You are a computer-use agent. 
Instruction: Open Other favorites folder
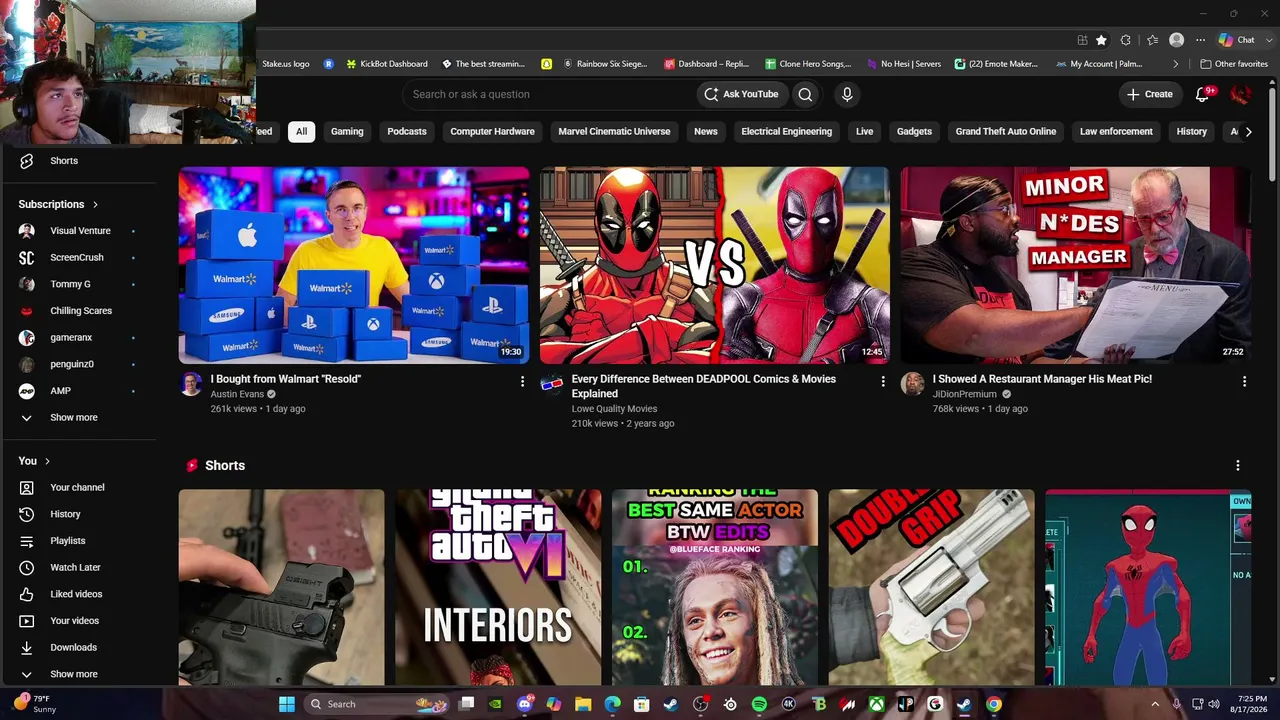[x=1234, y=64]
